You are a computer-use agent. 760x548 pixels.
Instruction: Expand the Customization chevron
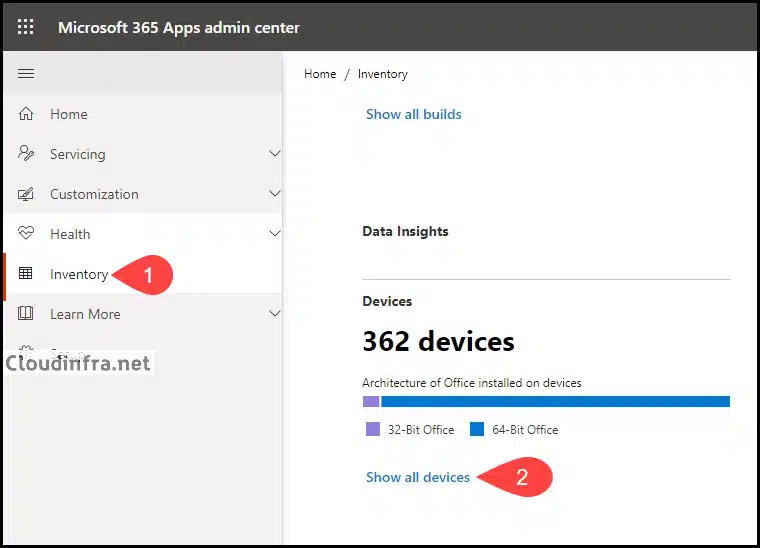[275, 194]
